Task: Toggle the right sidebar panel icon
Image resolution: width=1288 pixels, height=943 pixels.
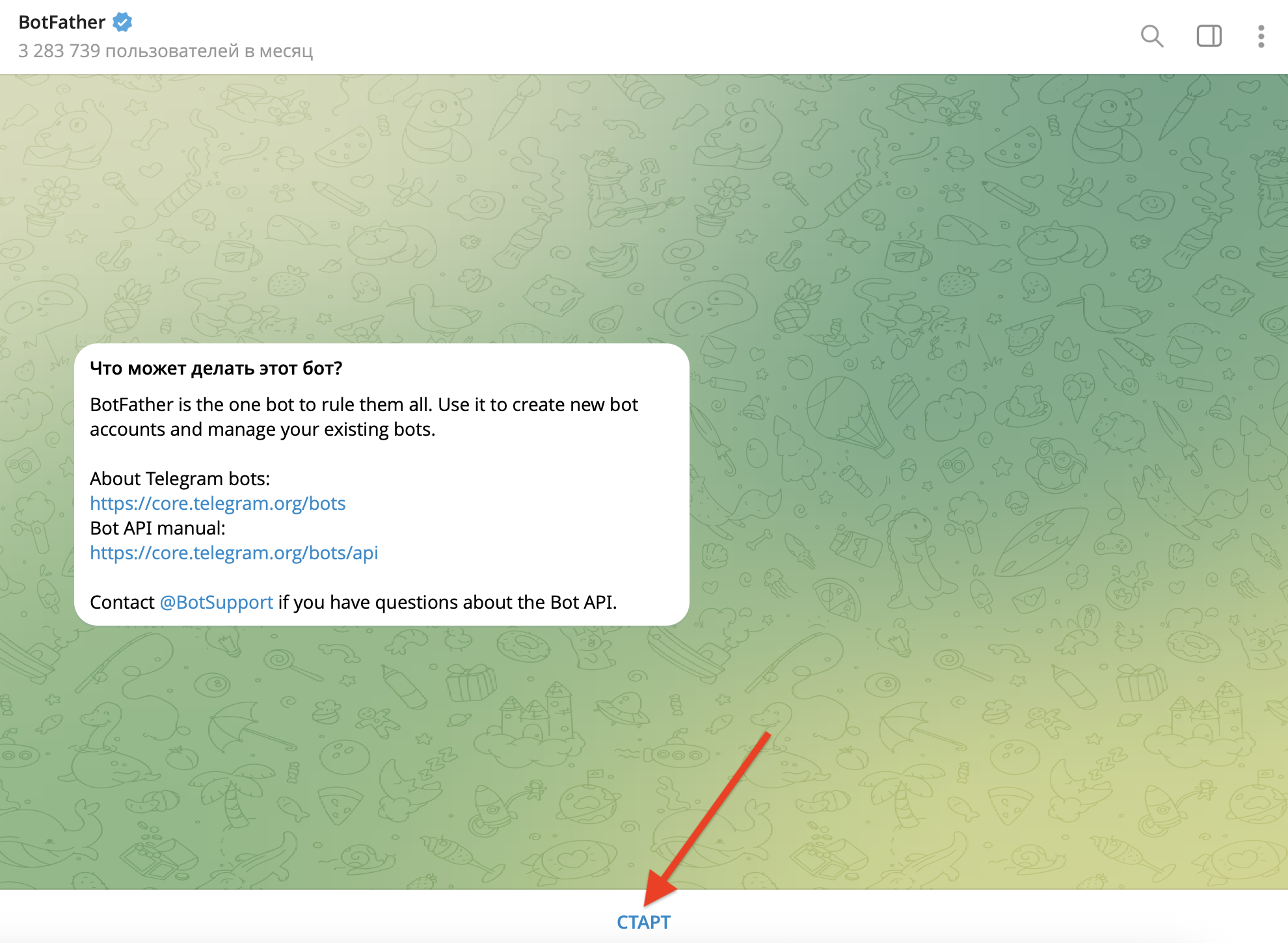Action: (1209, 36)
